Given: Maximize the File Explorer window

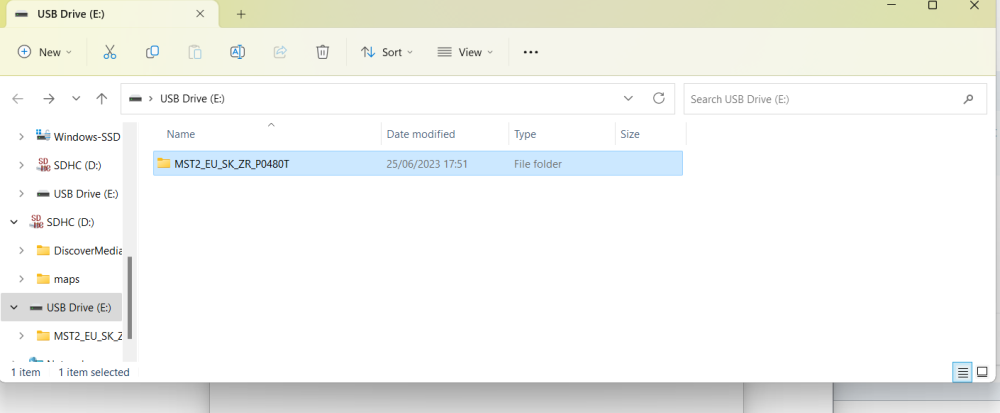Looking at the screenshot, I should point(932,5).
